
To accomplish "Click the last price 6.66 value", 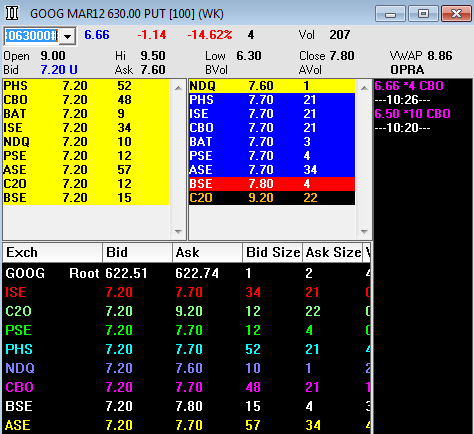I will pyautogui.click(x=97, y=35).
